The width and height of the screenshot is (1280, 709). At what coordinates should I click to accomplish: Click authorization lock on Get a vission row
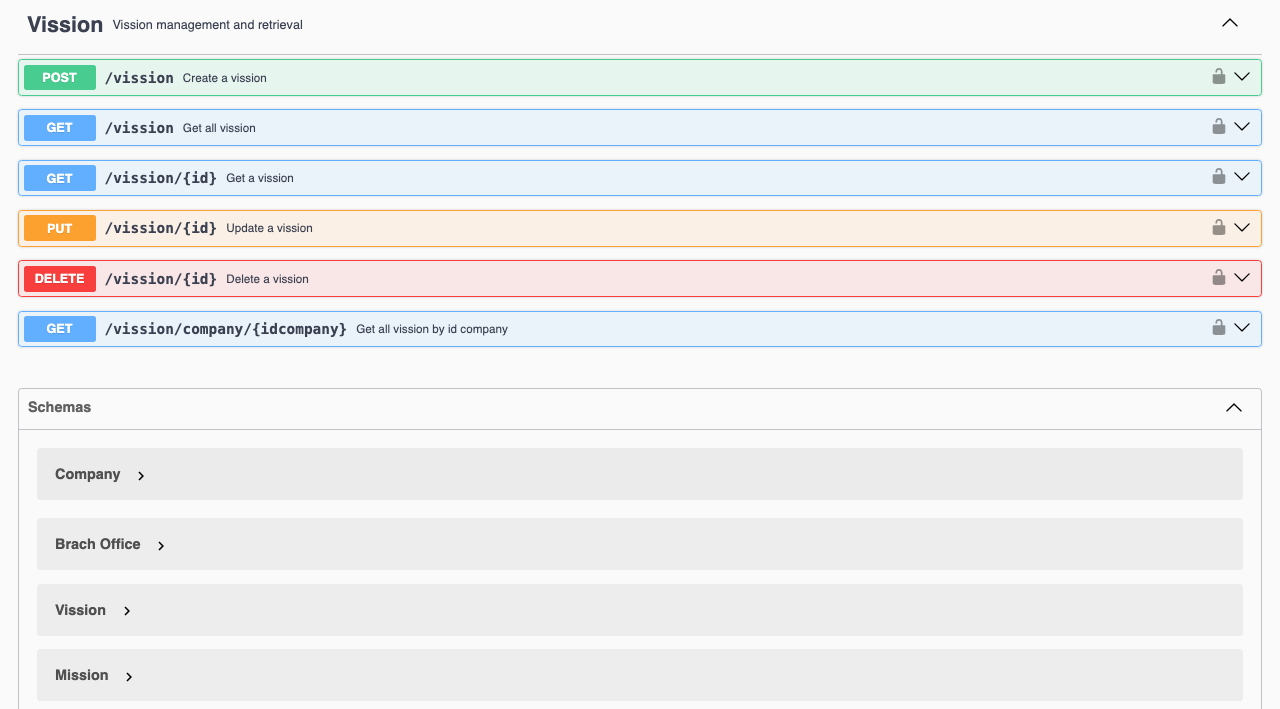pyautogui.click(x=1218, y=176)
